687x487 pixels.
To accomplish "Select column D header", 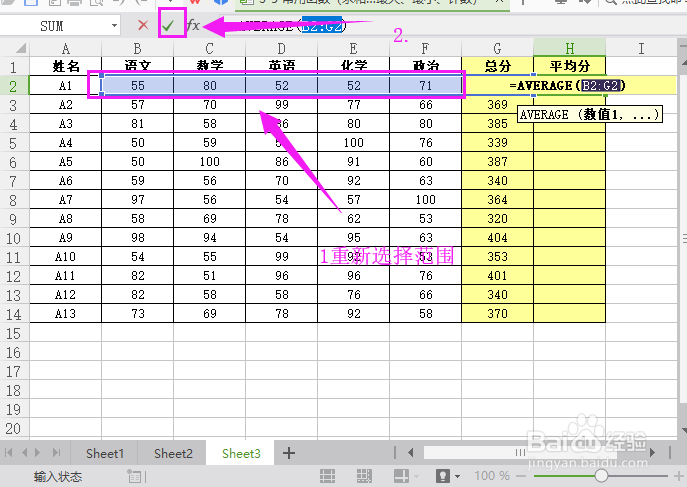I will [281, 48].
